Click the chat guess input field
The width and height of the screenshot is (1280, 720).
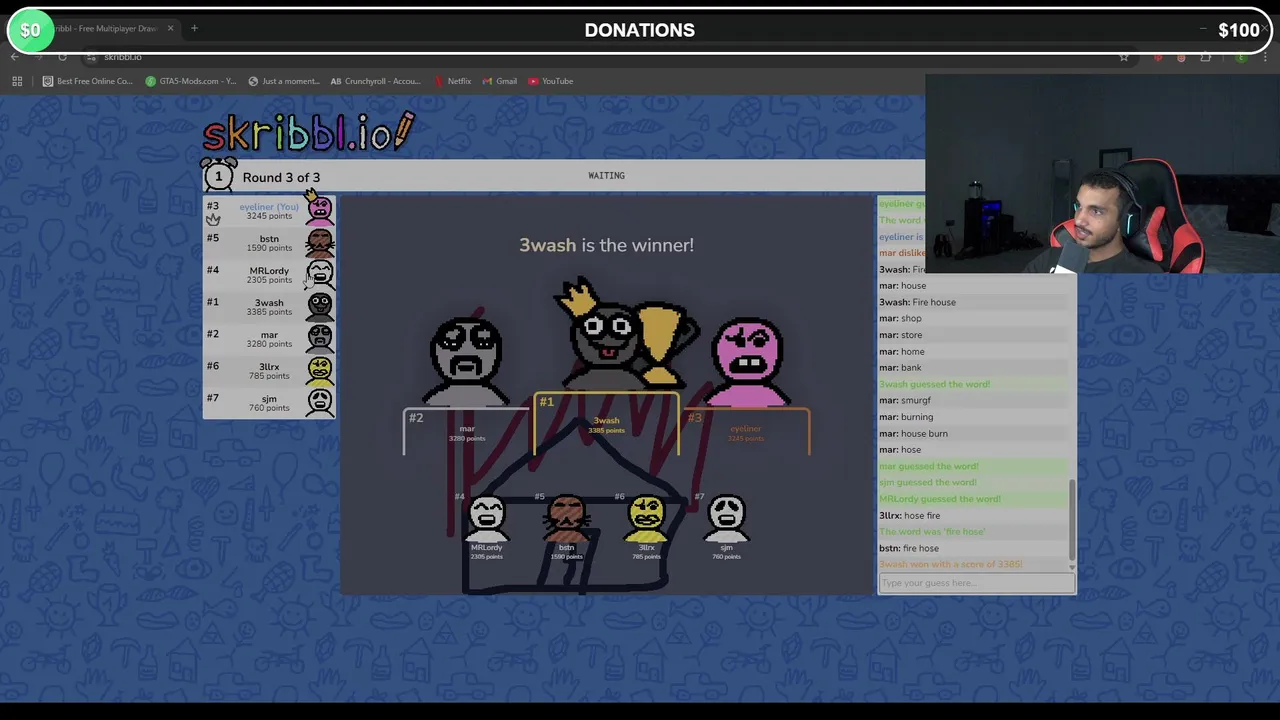coord(976,583)
